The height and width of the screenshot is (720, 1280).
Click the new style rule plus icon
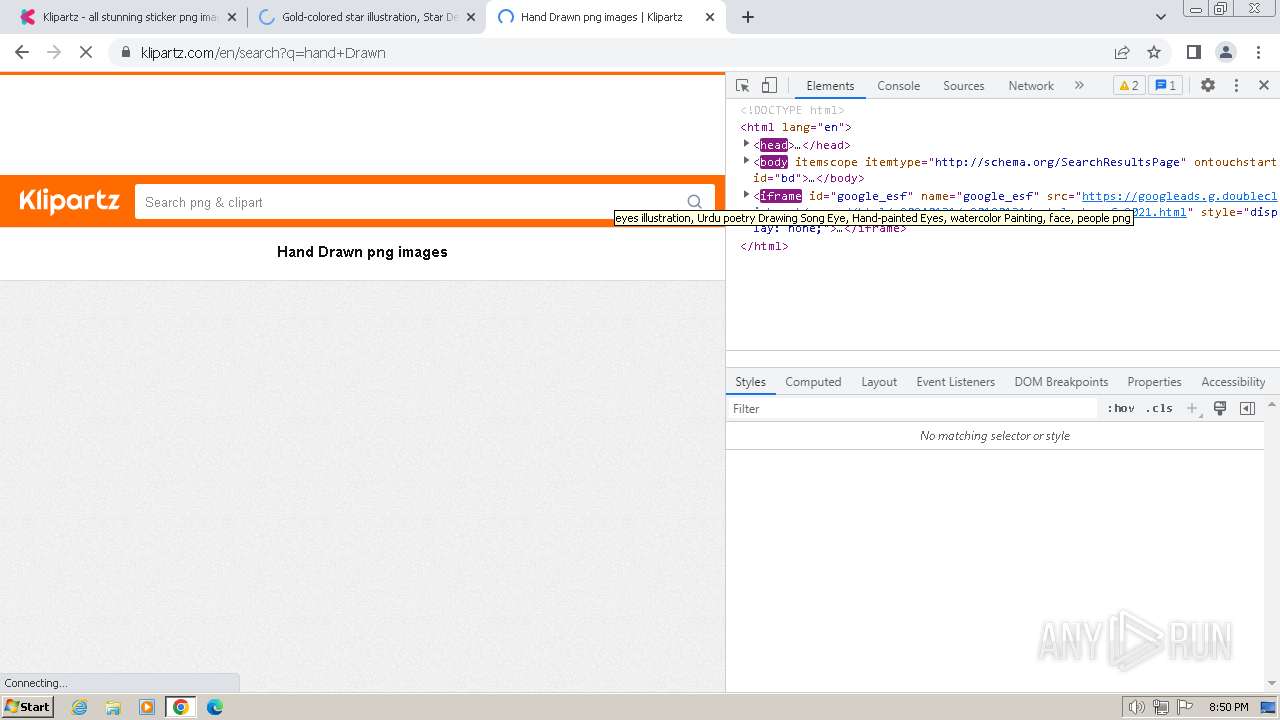(x=1192, y=408)
